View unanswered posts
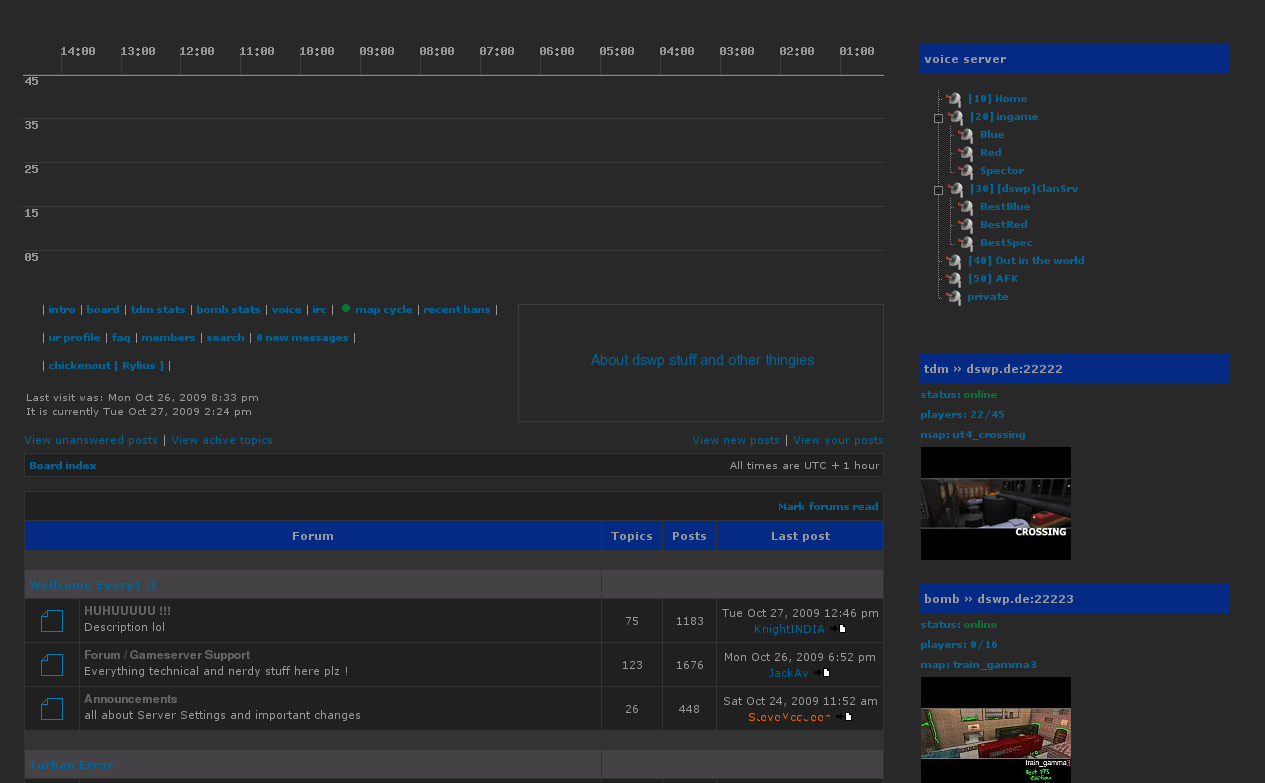This screenshot has width=1265, height=783. tap(91, 440)
